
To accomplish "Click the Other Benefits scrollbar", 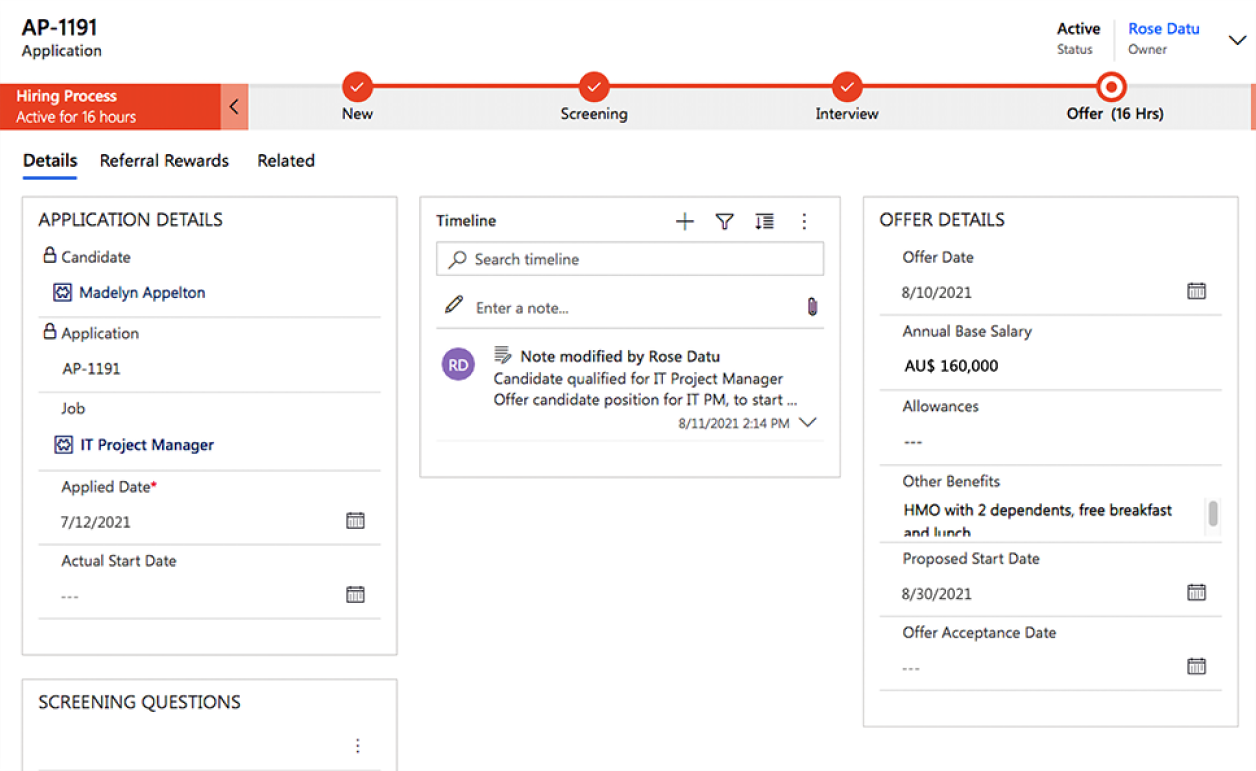I will 1213,514.
